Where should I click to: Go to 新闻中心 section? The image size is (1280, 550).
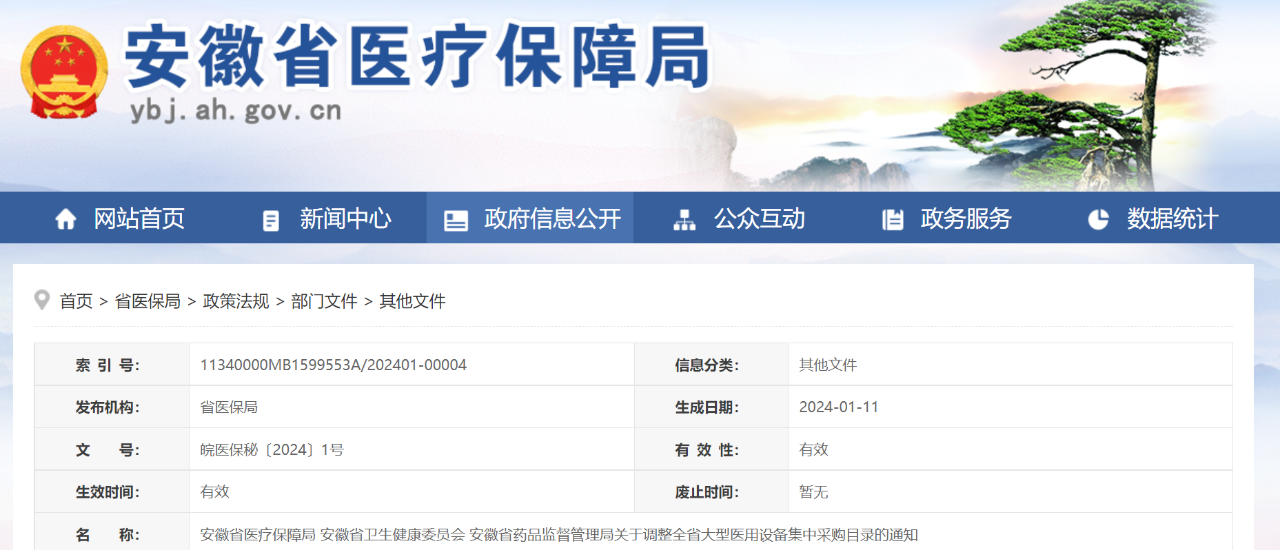tap(345, 219)
